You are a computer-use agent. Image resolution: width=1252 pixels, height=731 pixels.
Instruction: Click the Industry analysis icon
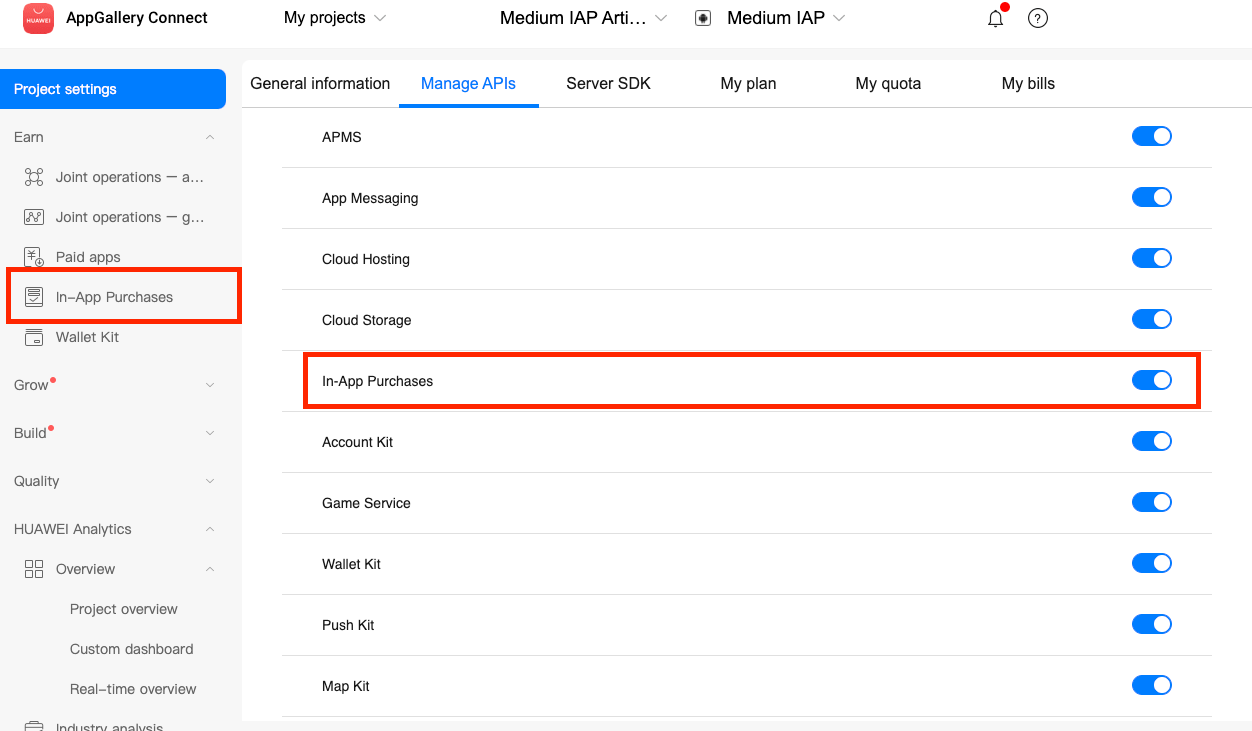click(x=34, y=726)
